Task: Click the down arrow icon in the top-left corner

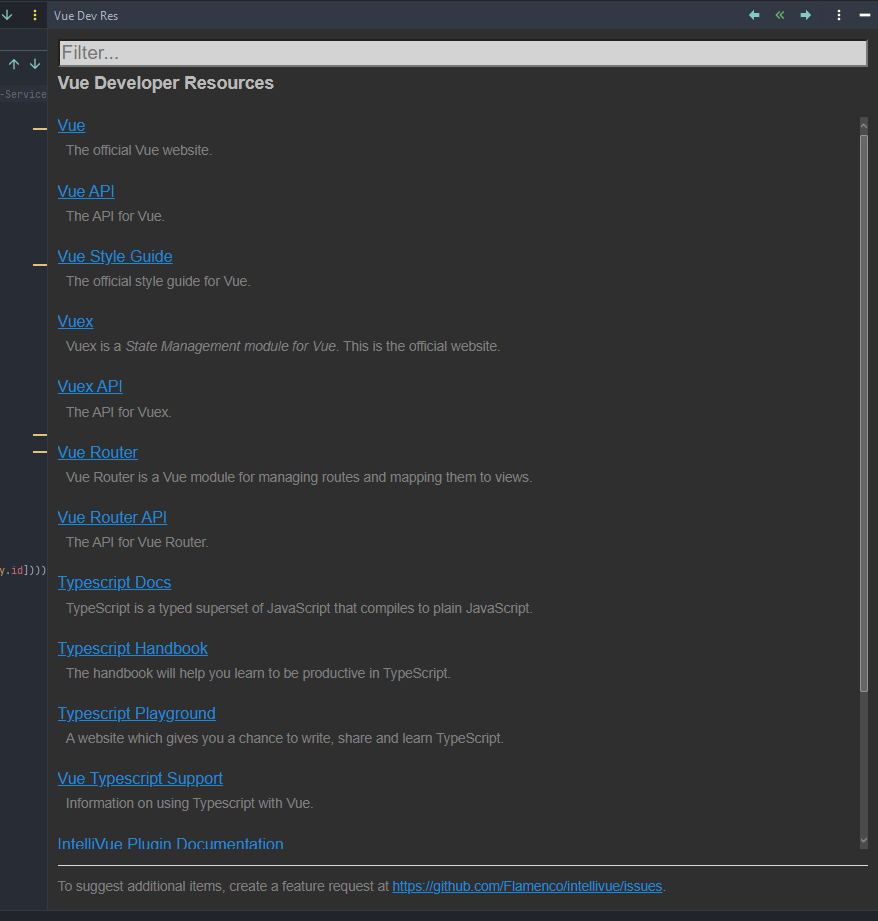Action: [7, 15]
